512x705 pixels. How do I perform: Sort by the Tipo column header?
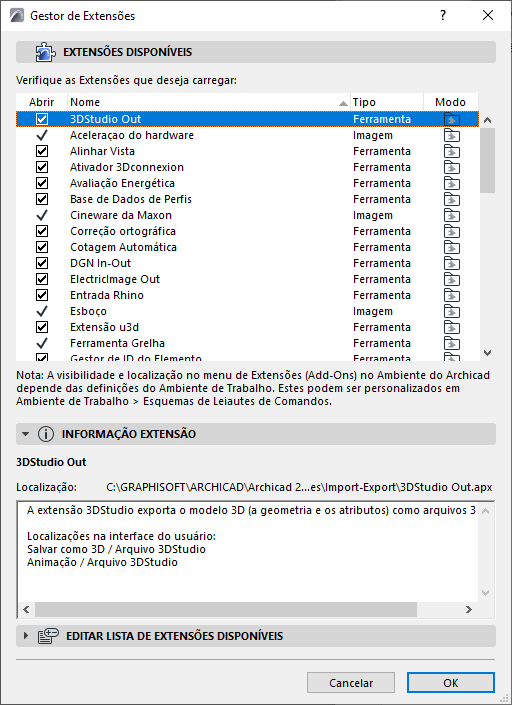coord(387,102)
